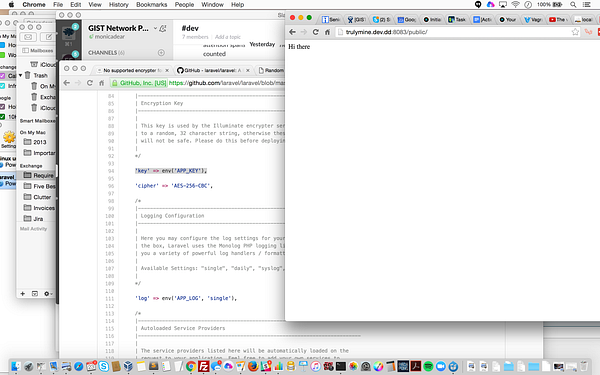Open CHANNELS list header in Slack
This screenshot has height=375, width=600.
pyautogui.click(x=106, y=53)
